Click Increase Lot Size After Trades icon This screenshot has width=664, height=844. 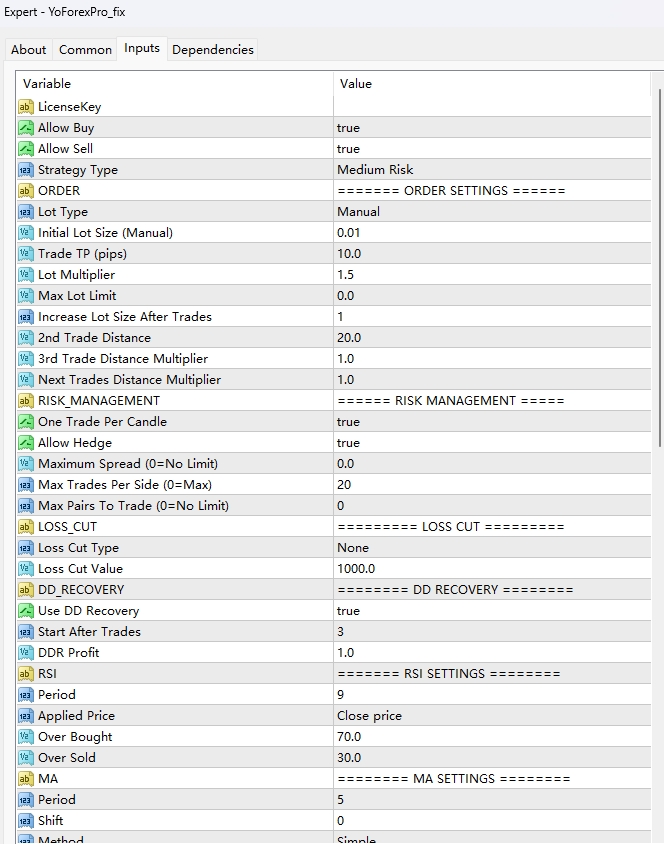point(25,316)
